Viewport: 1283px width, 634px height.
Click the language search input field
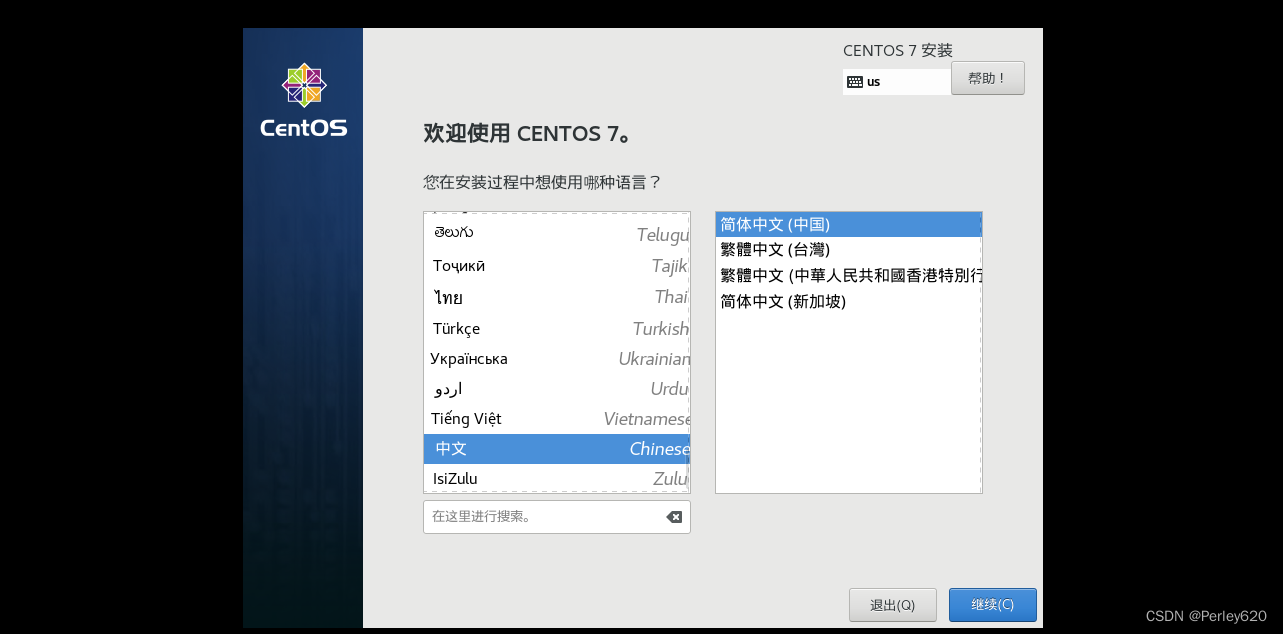(556, 517)
